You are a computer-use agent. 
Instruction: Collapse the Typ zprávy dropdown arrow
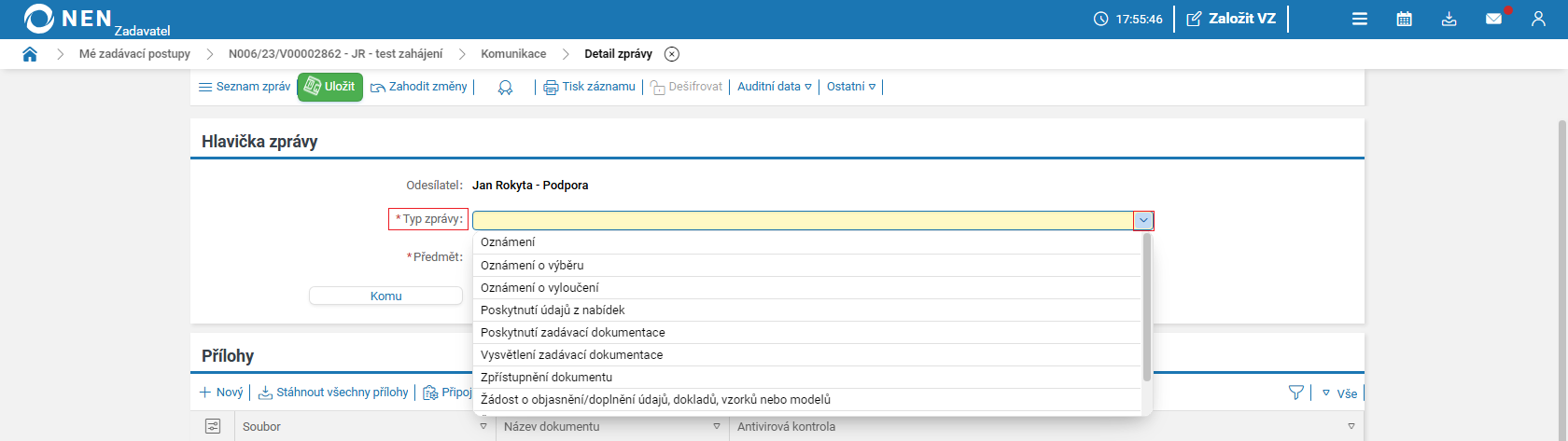[x=1143, y=221]
